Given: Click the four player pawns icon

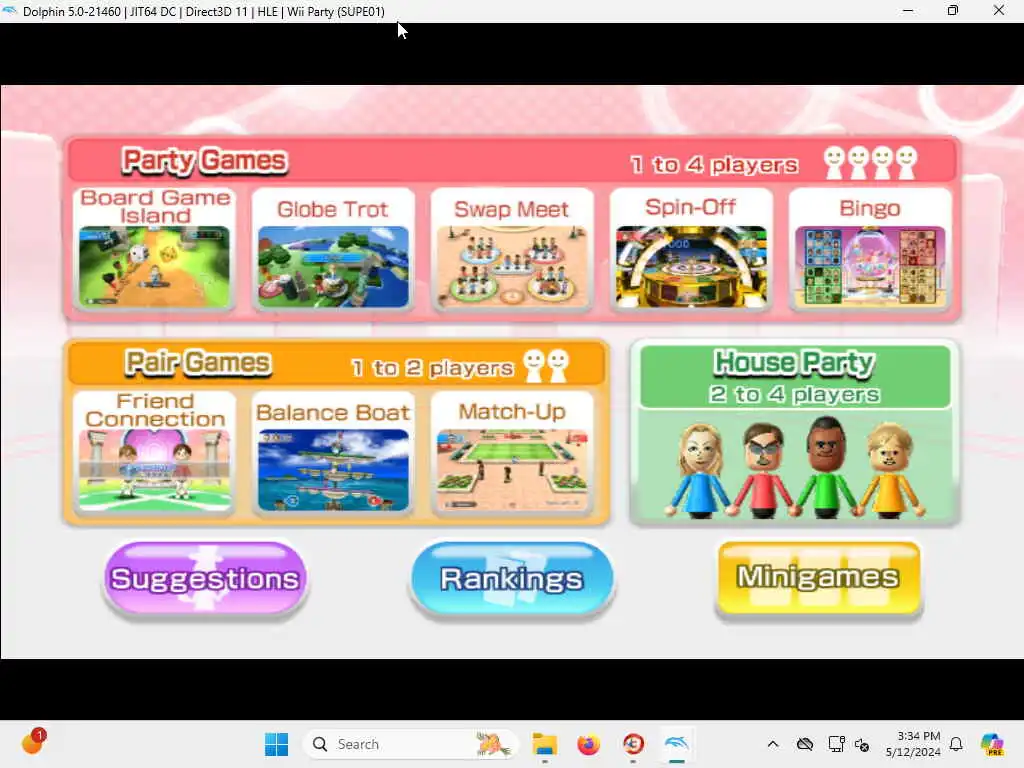Looking at the screenshot, I should (x=870, y=163).
